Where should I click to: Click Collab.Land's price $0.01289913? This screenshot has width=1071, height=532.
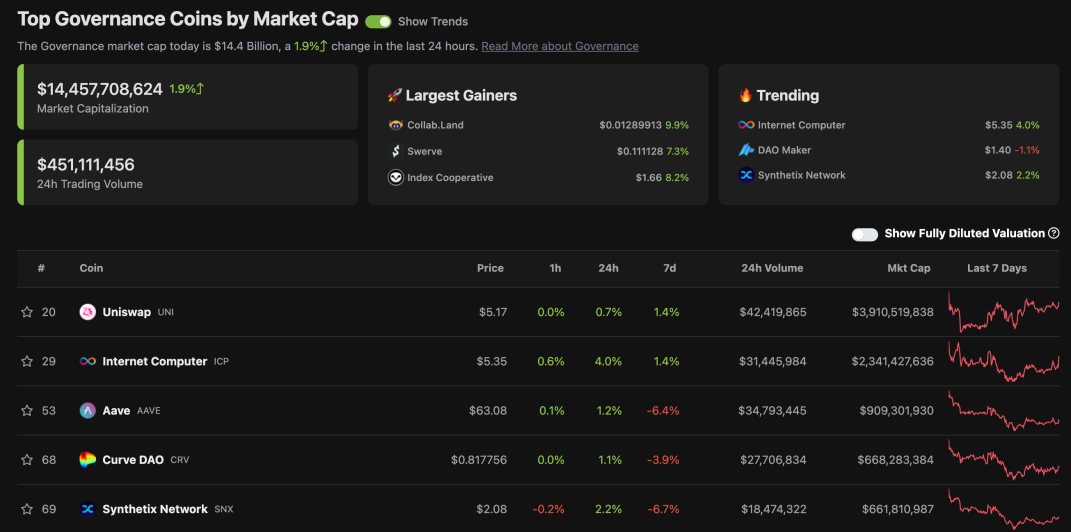click(x=631, y=125)
